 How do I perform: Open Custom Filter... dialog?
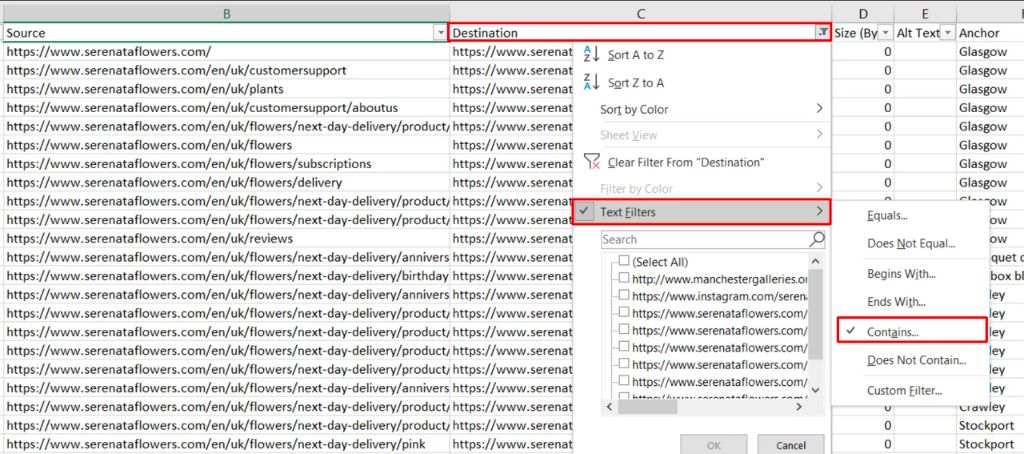click(x=904, y=391)
